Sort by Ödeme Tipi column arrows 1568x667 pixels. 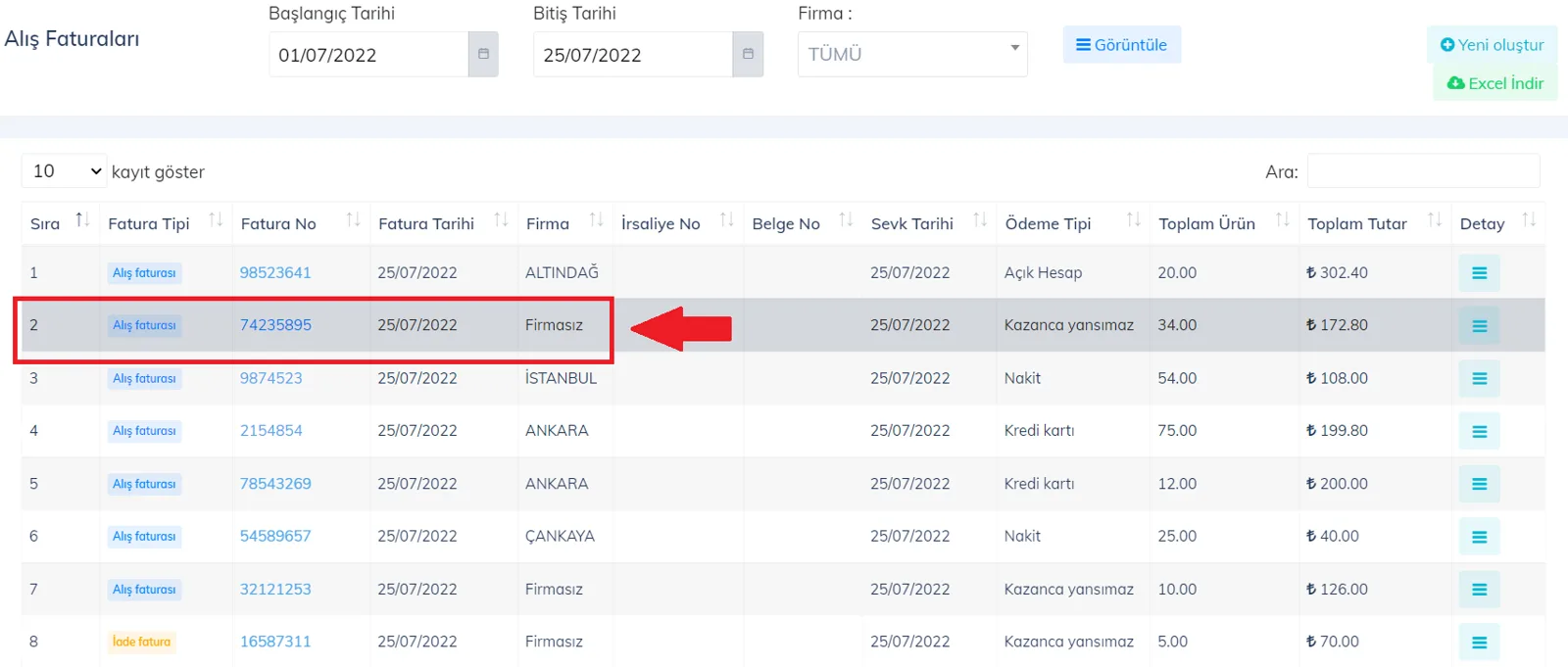click(x=1134, y=220)
